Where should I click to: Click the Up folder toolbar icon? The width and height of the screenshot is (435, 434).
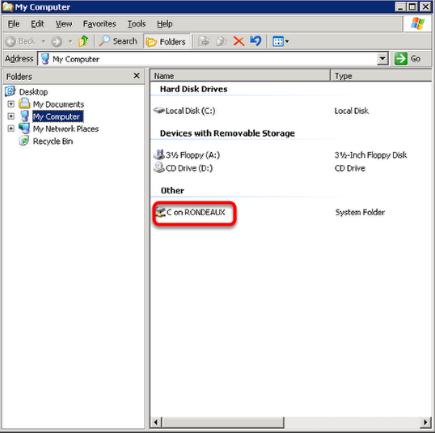pyautogui.click(x=83, y=41)
